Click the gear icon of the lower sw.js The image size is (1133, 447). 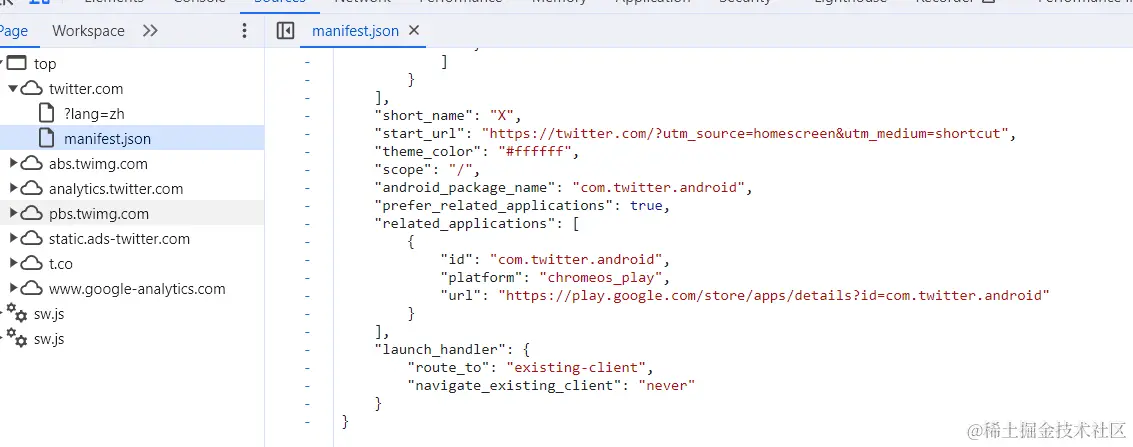(17, 339)
